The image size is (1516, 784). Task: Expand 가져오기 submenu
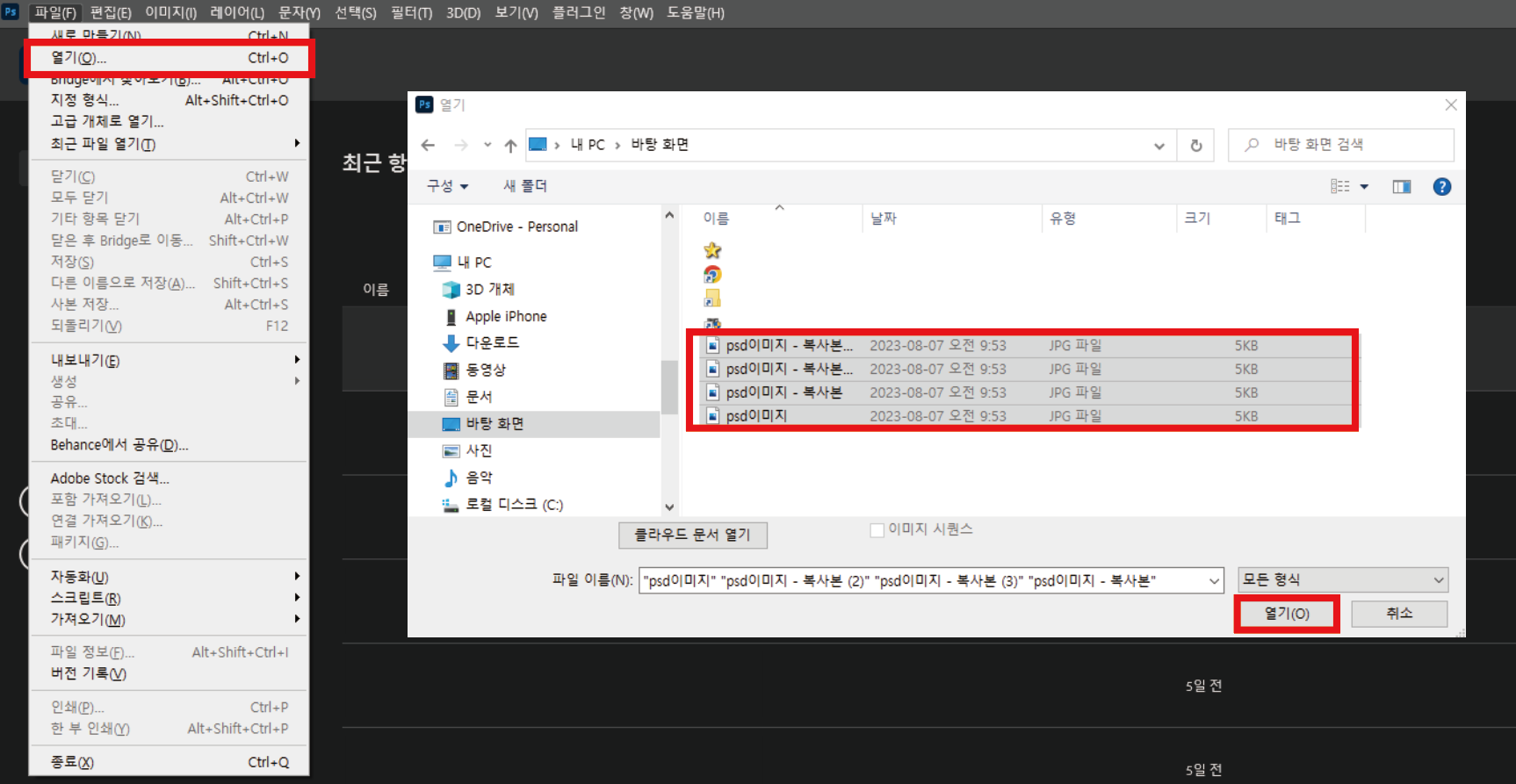click(x=169, y=619)
